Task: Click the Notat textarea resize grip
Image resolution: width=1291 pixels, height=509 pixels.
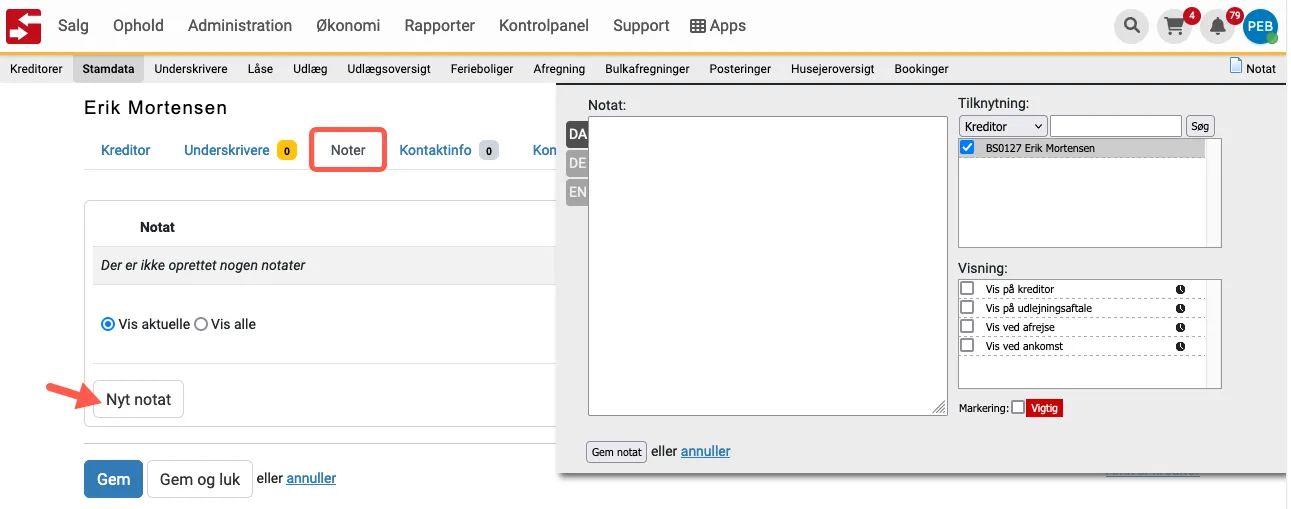Action: [939, 407]
